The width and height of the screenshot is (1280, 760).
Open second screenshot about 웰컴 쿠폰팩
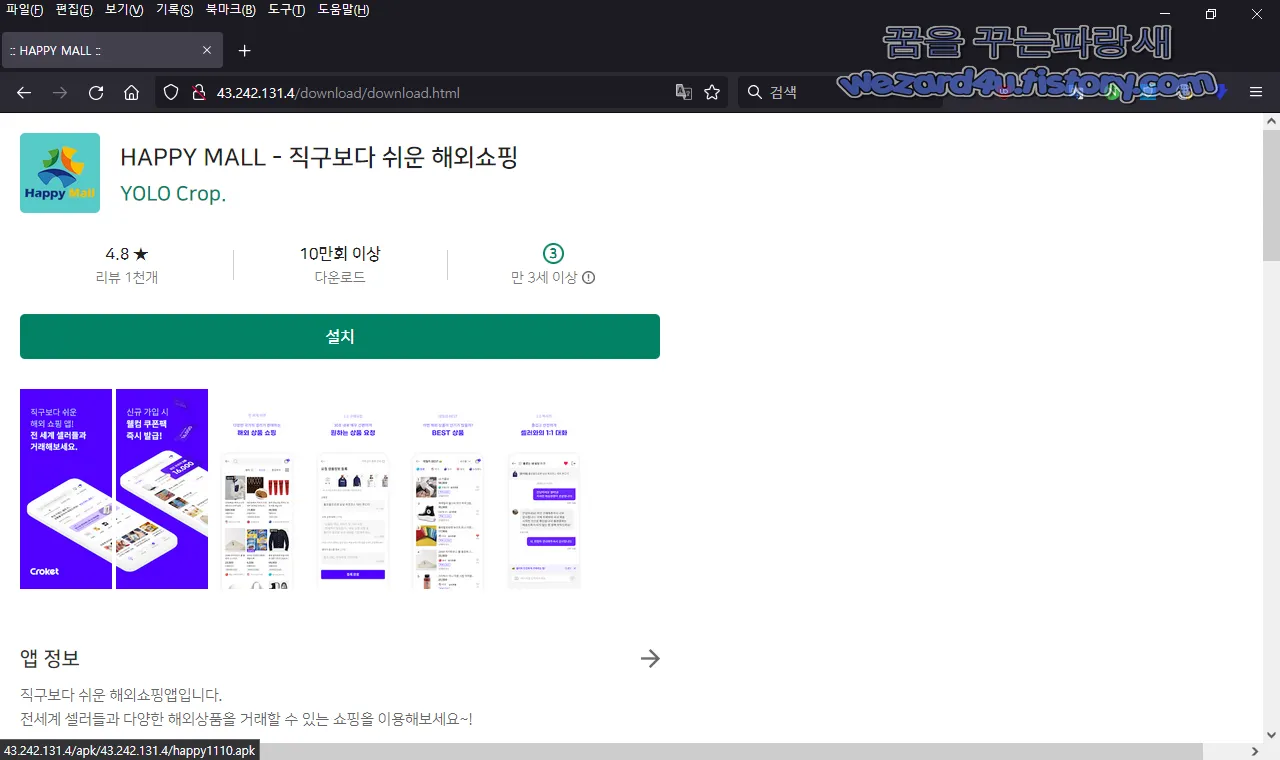tap(162, 489)
